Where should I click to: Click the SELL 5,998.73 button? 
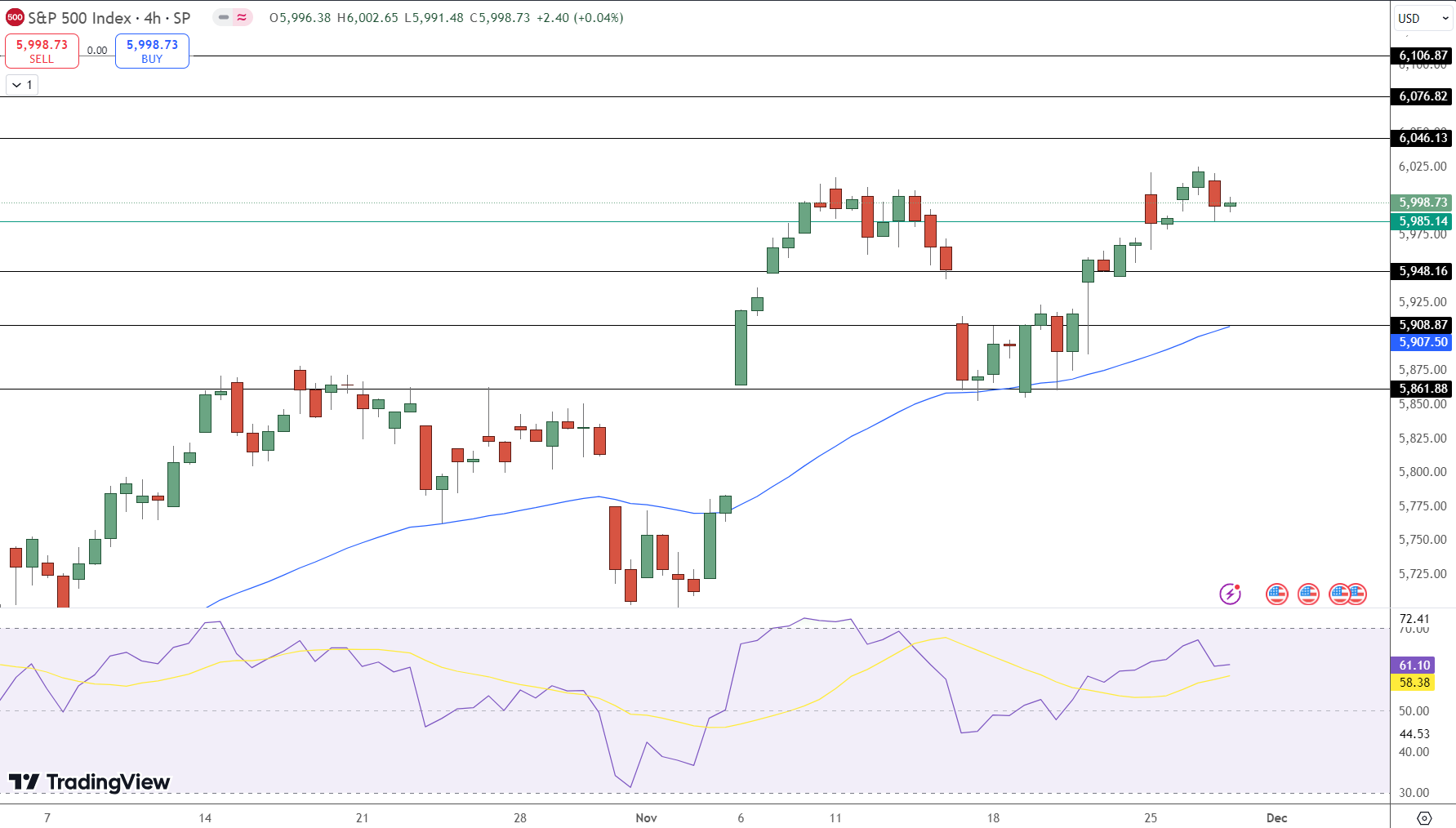click(42, 51)
